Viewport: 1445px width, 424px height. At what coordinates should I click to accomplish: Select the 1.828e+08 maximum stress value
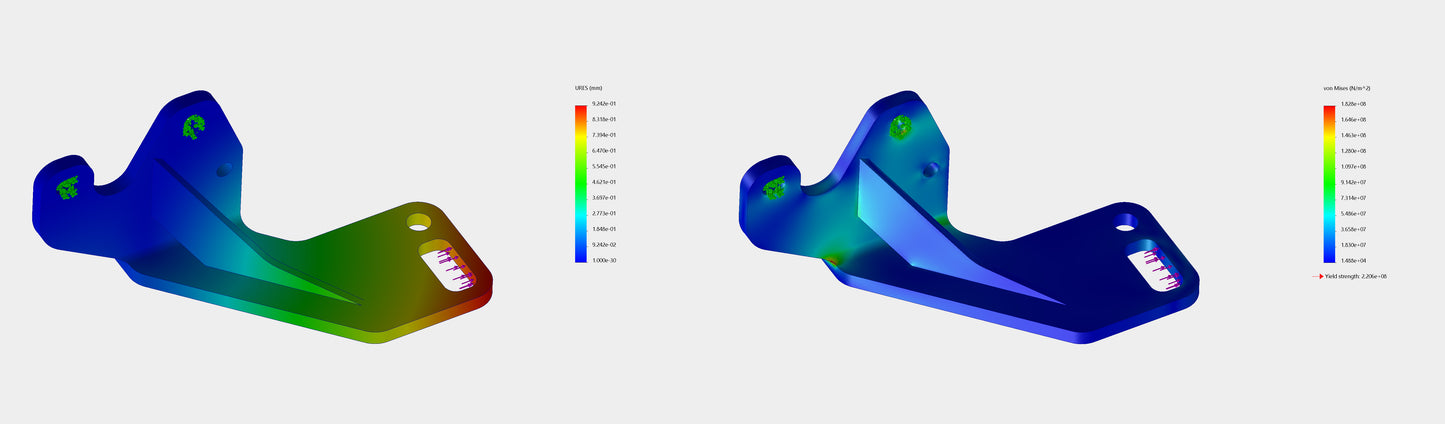point(1353,104)
